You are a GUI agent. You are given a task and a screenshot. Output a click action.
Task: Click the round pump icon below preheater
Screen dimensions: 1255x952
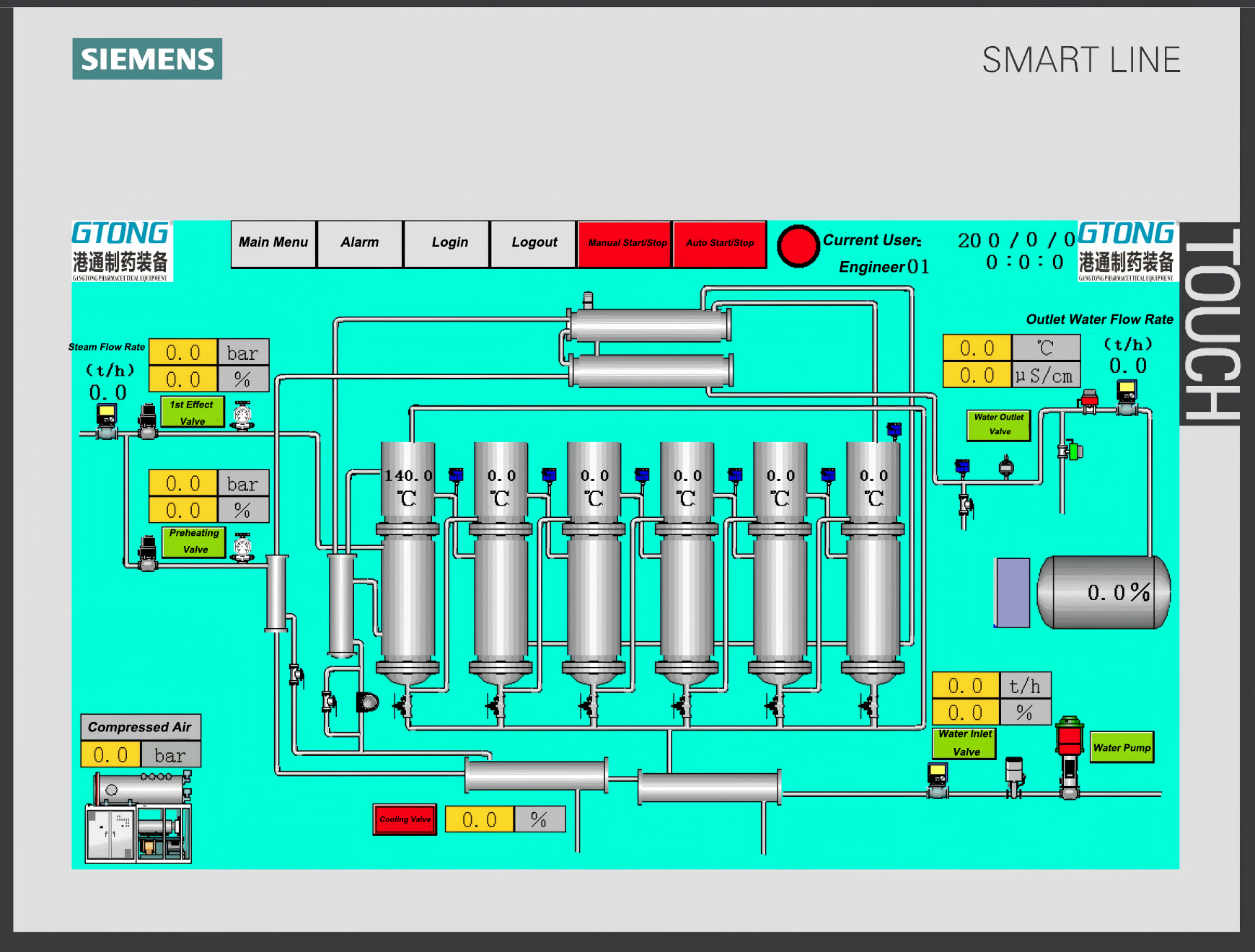point(368,702)
